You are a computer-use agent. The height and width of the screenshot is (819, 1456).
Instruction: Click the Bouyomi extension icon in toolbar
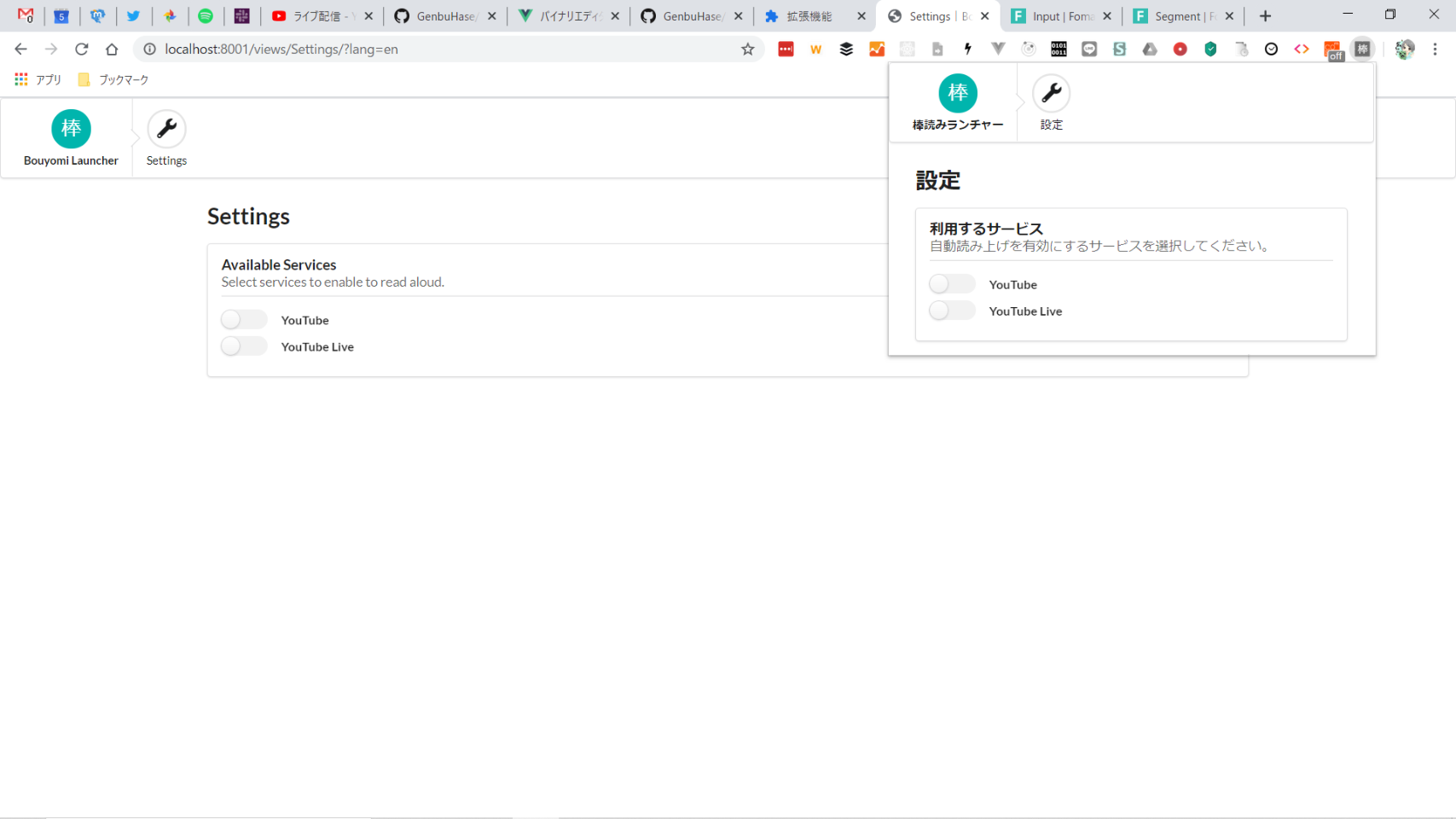pyautogui.click(x=1362, y=49)
